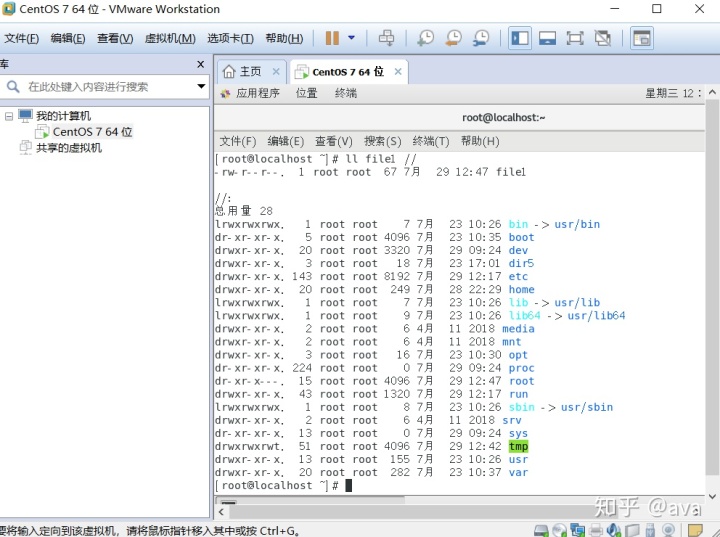
Task: Click the webcam status bar icon
Action: coord(669,530)
